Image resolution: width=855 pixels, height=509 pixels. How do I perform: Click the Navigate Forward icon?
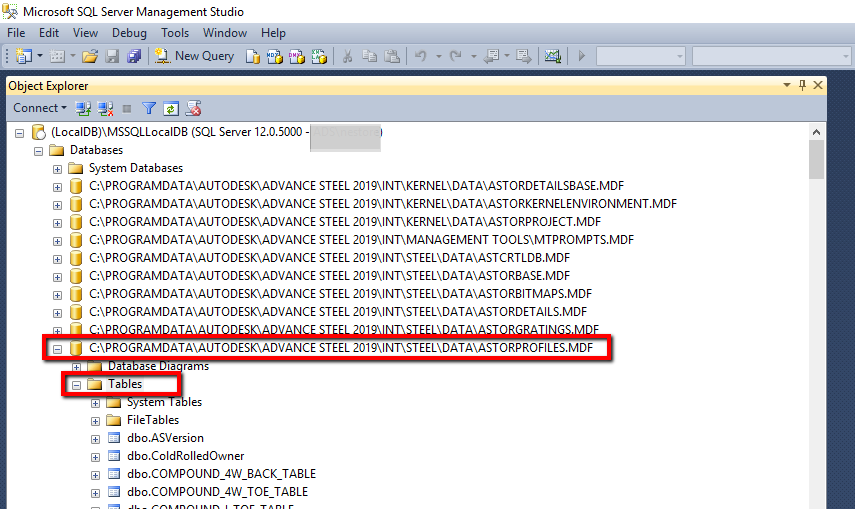523,56
